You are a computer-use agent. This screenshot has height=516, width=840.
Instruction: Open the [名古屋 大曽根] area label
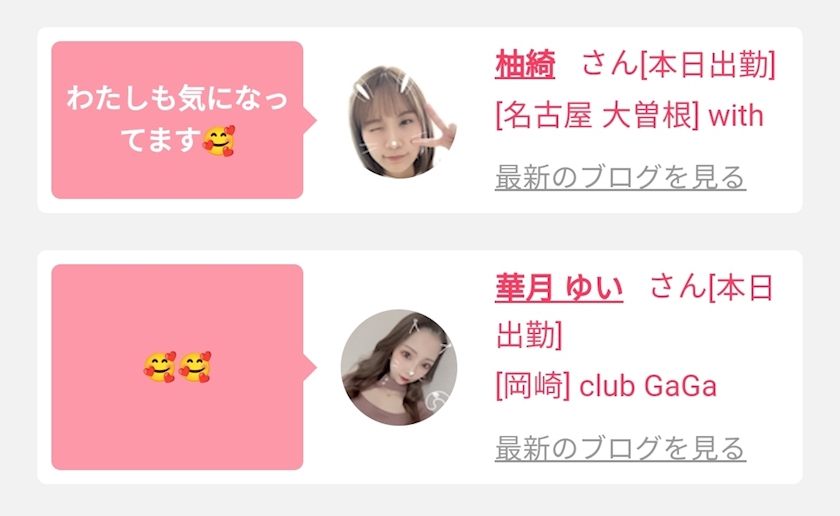point(597,116)
